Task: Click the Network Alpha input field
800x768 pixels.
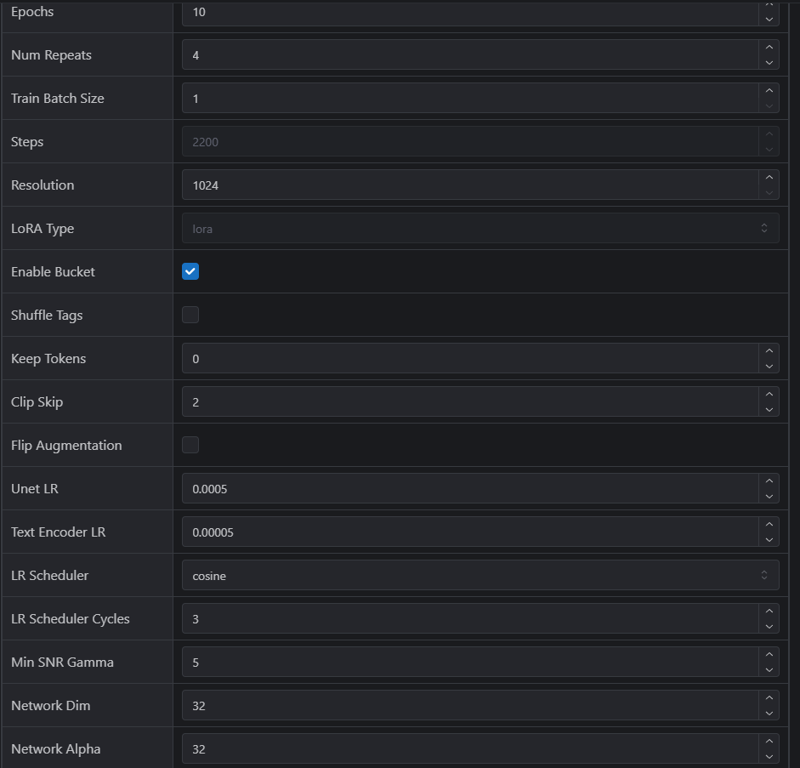Action: pos(470,748)
